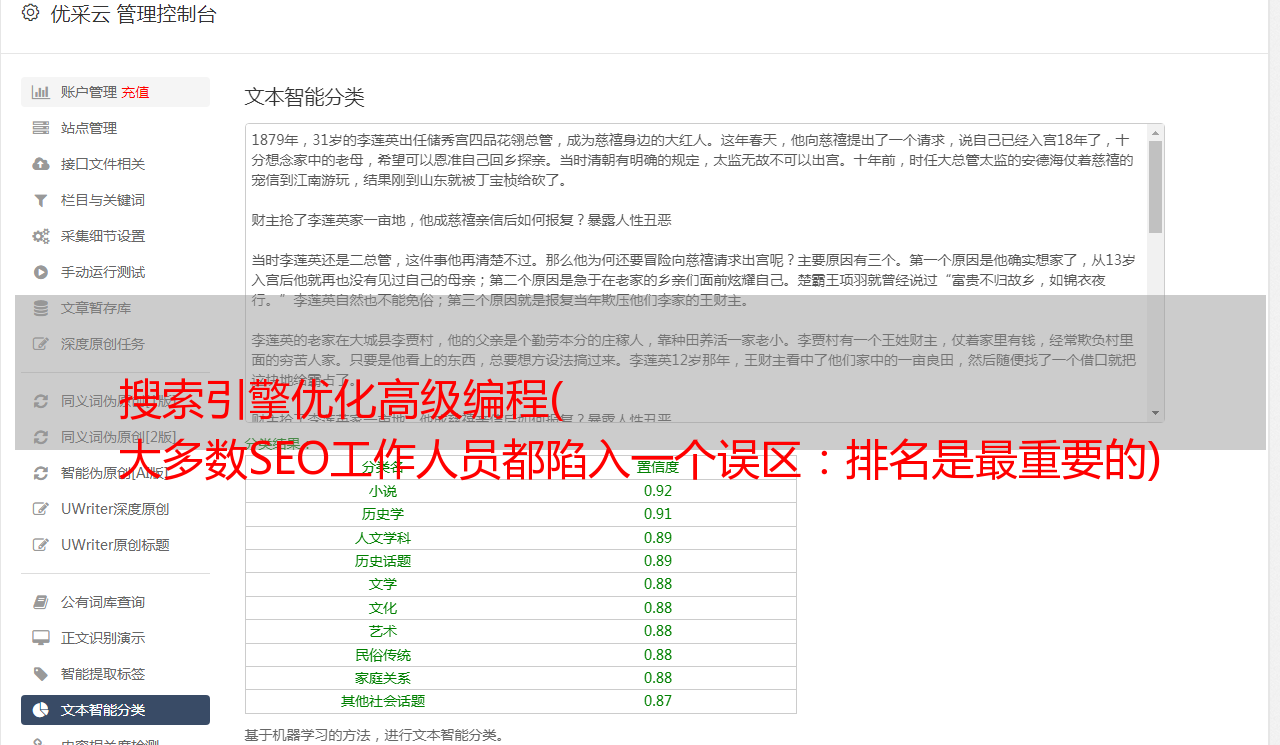Click the play icon for 手动运行测试
1280x745 pixels.
(x=41, y=272)
